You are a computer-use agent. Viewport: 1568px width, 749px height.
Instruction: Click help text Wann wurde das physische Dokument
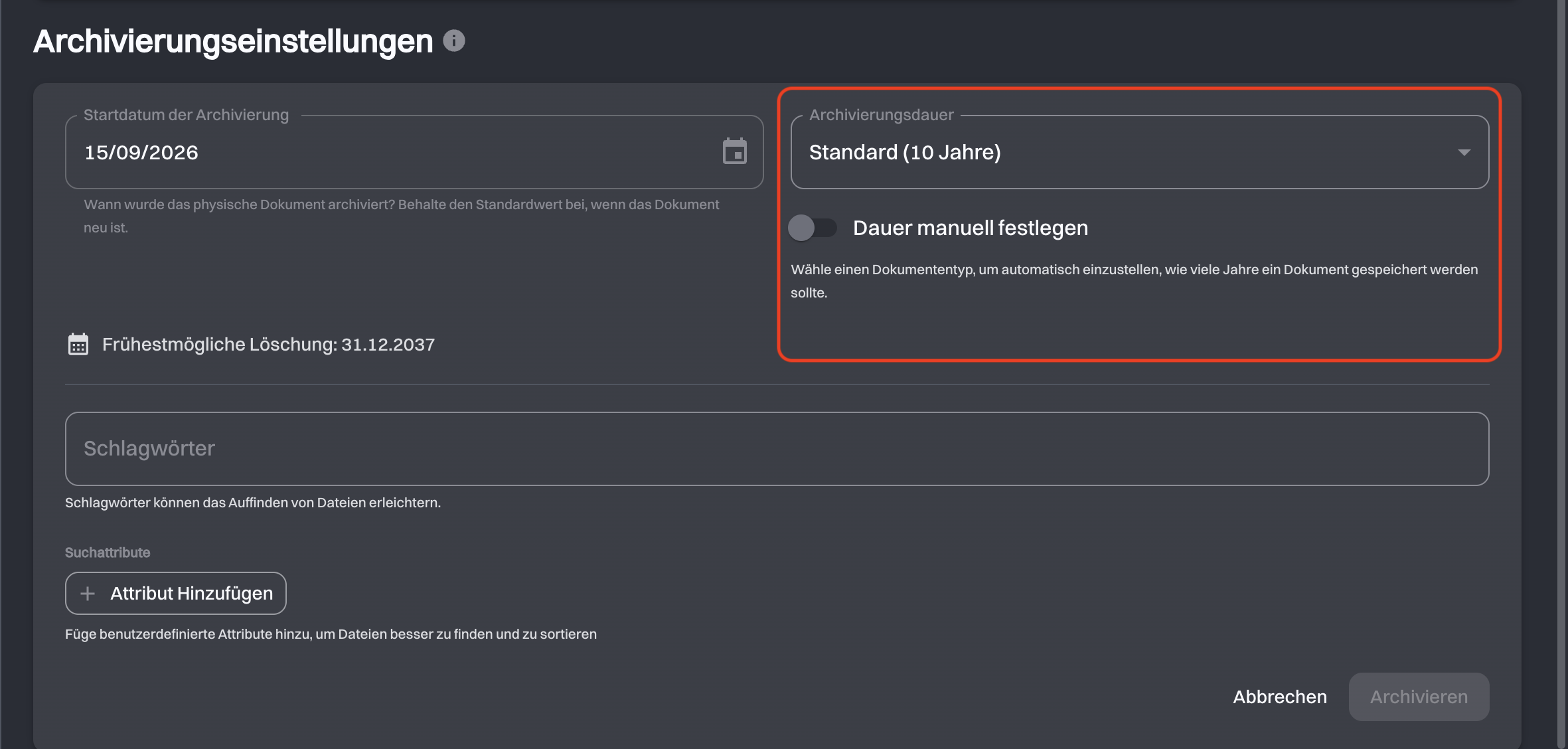pos(402,216)
